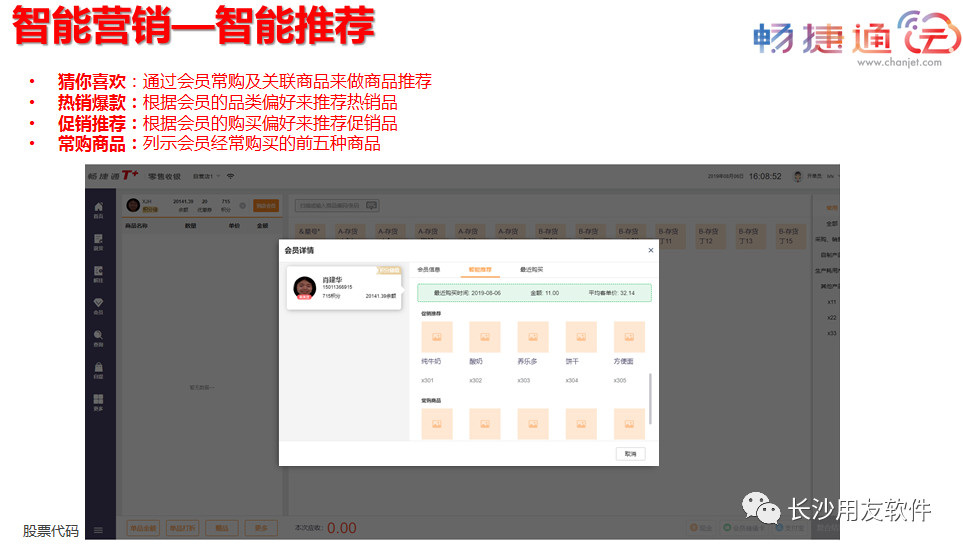
Task: Click the 纯牛奶 product thumbnail
Action: tap(437, 337)
